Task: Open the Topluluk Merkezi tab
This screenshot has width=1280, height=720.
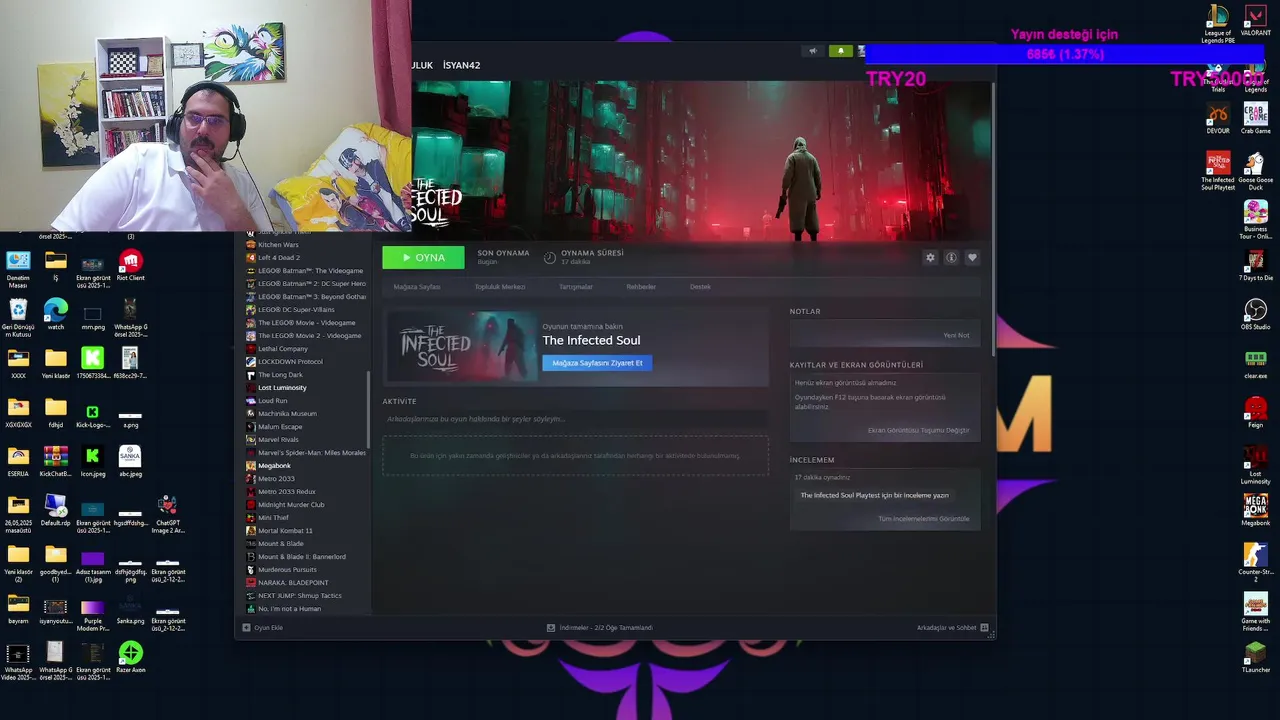Action: coord(500,287)
